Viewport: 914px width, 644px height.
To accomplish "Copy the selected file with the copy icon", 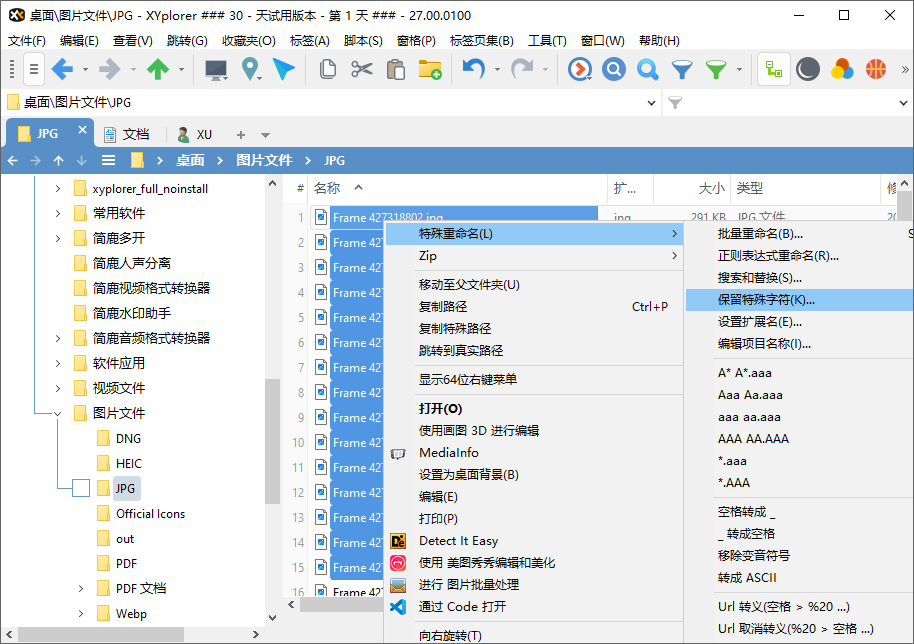I will [327, 68].
